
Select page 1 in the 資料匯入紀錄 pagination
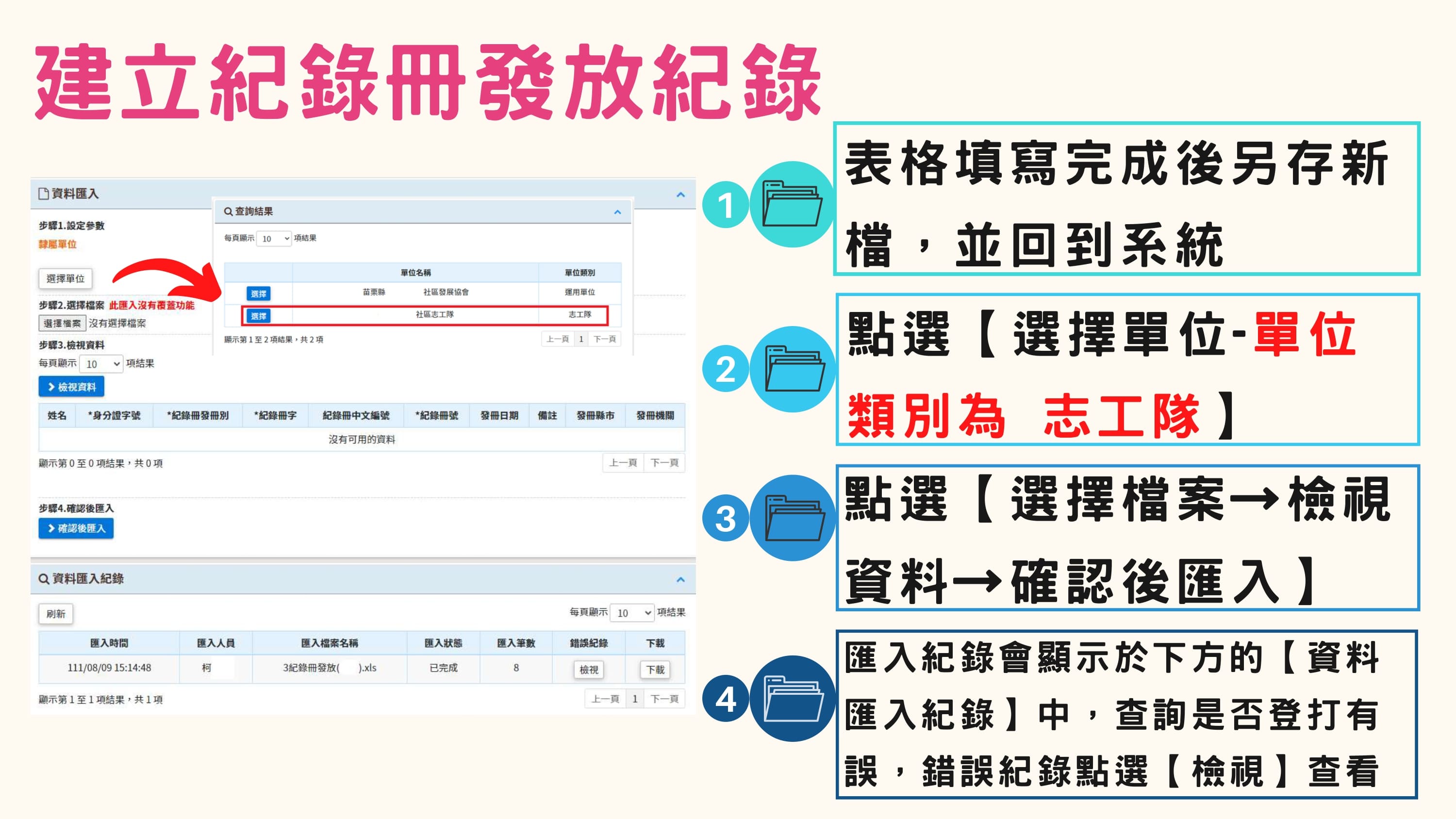click(635, 699)
